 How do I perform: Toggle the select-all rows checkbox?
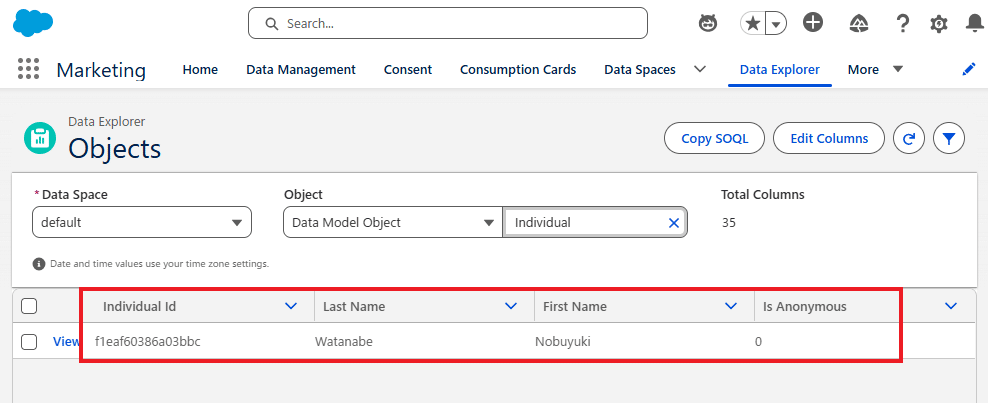(x=29, y=306)
